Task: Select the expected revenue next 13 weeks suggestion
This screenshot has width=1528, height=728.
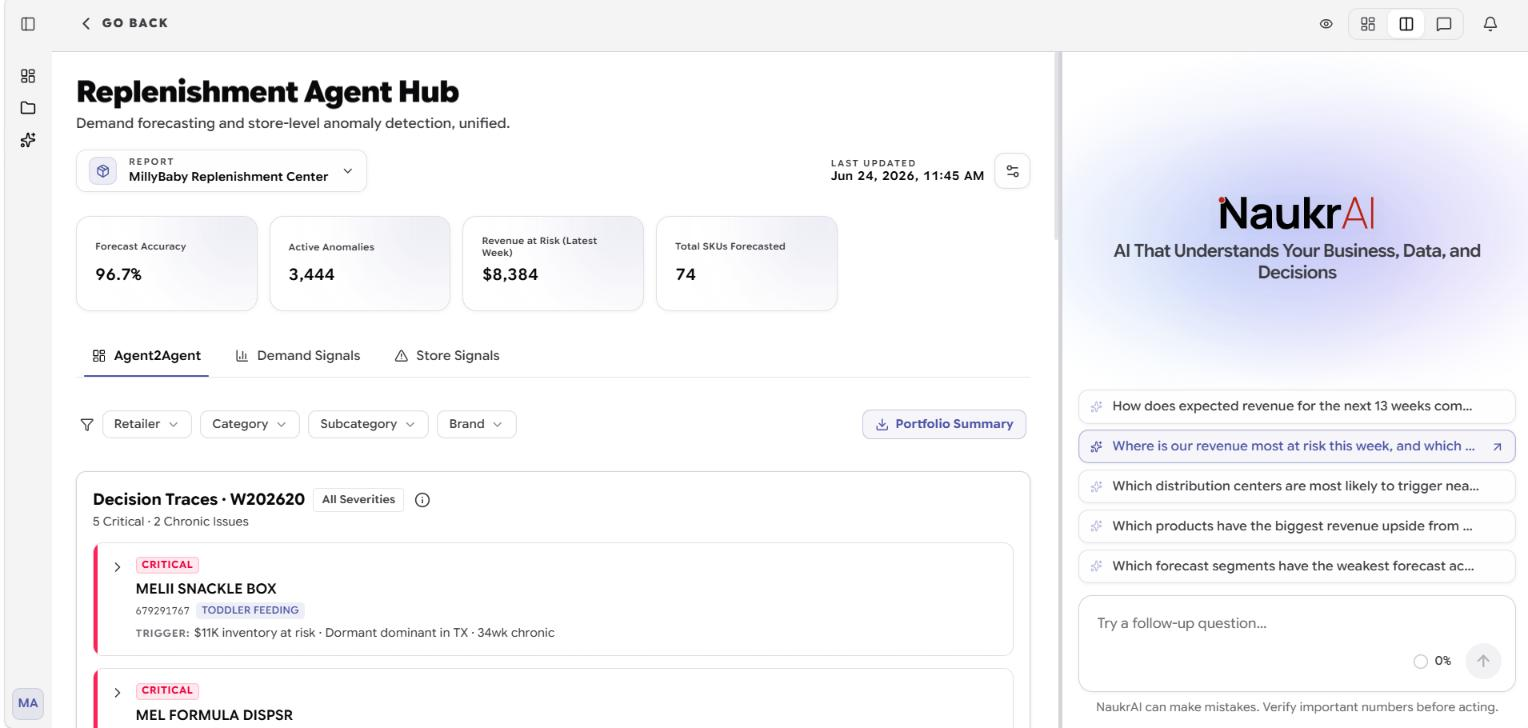Action: coord(1297,406)
